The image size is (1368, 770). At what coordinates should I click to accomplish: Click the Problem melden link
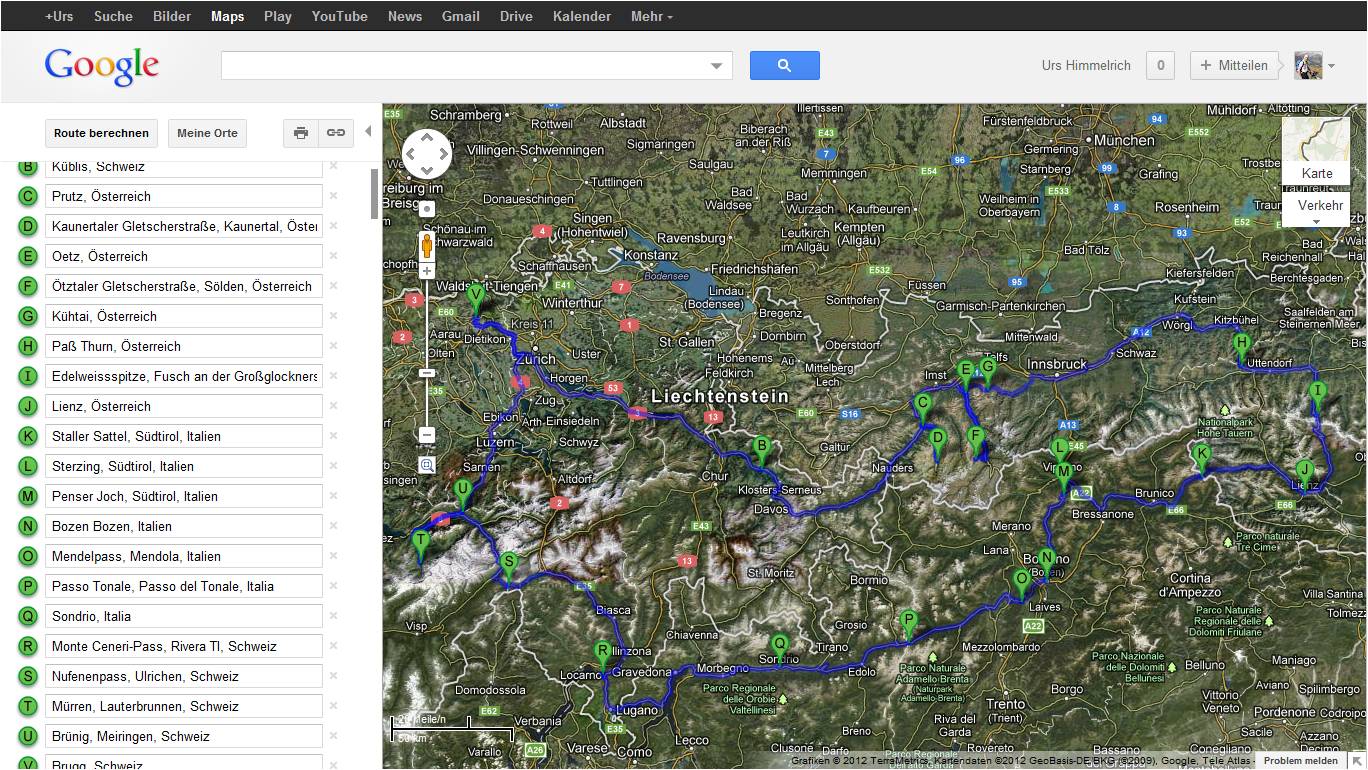pos(1300,761)
